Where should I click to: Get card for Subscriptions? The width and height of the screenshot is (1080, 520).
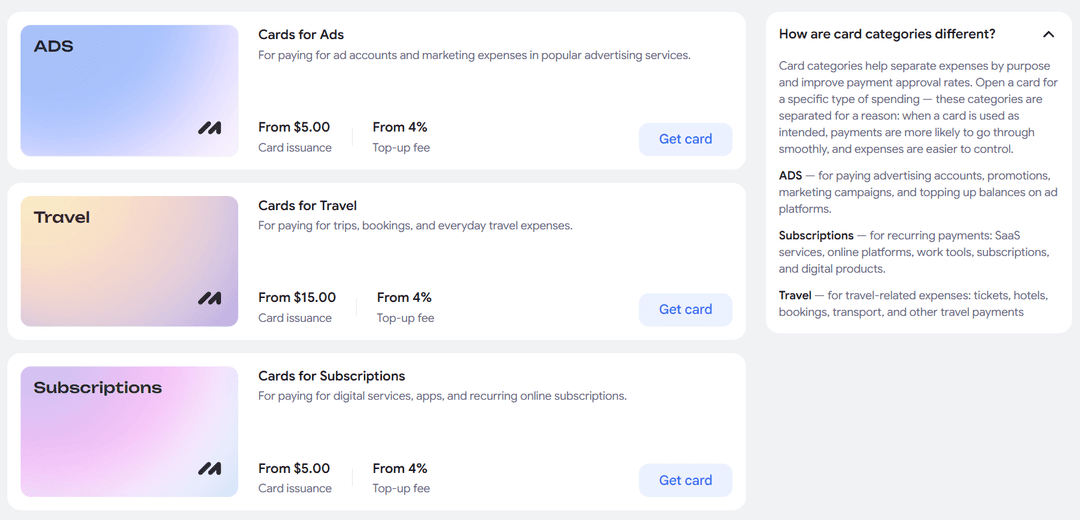tap(685, 481)
